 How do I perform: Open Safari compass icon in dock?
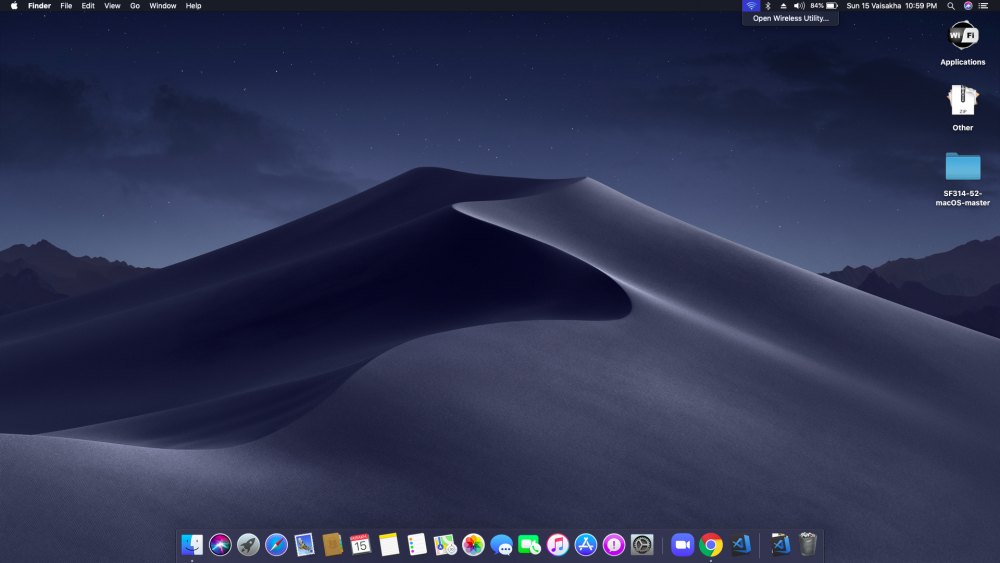276,545
